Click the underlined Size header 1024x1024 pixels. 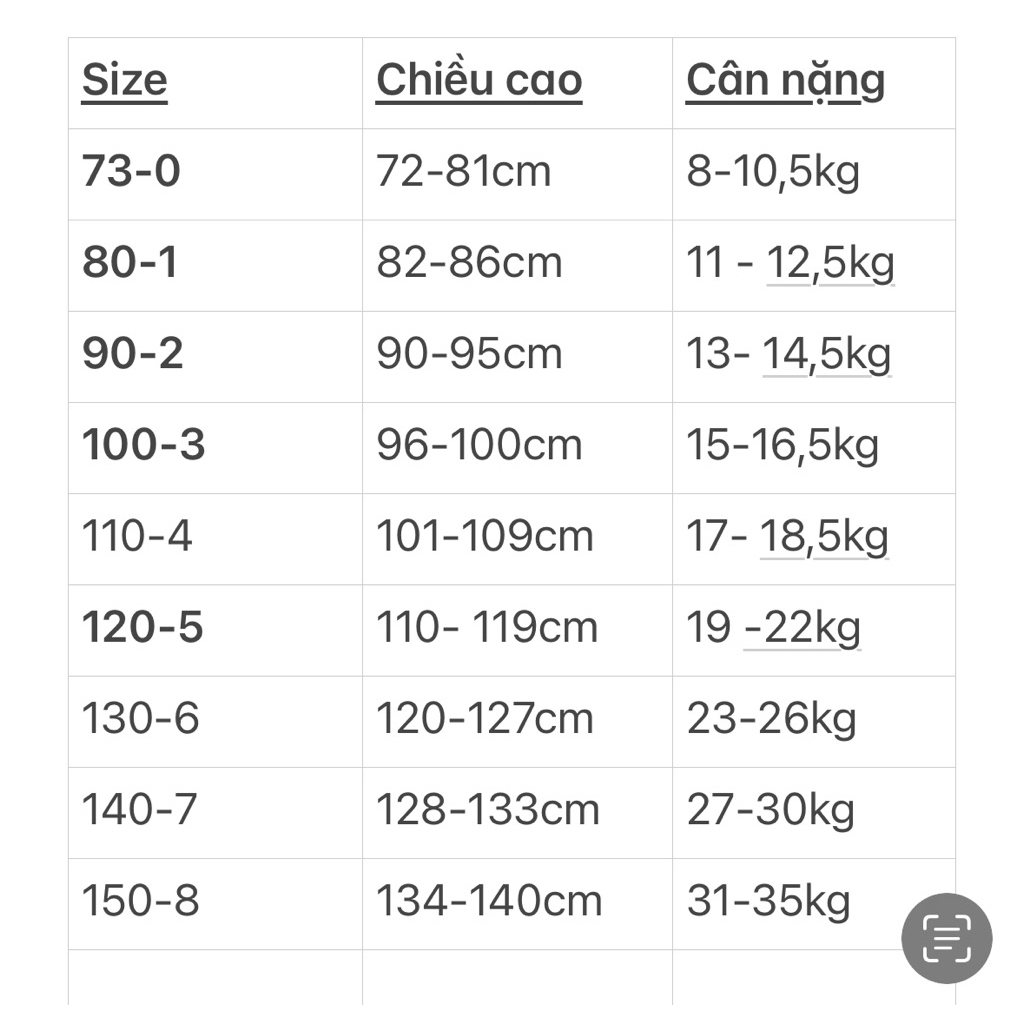(124, 81)
